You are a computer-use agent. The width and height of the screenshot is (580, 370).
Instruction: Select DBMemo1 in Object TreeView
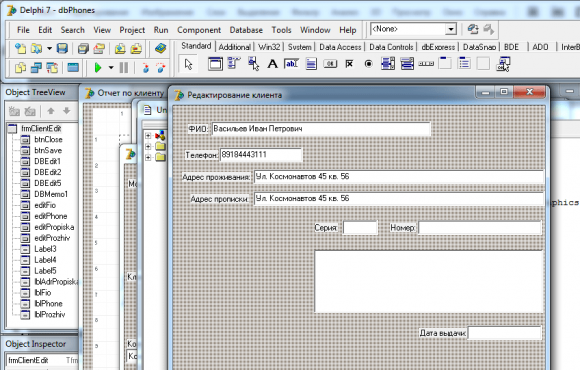[x=51, y=194]
